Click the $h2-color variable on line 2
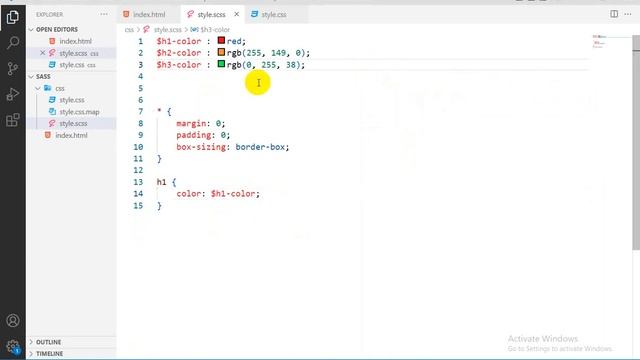Screen dimensions: 640x360 coord(179,53)
